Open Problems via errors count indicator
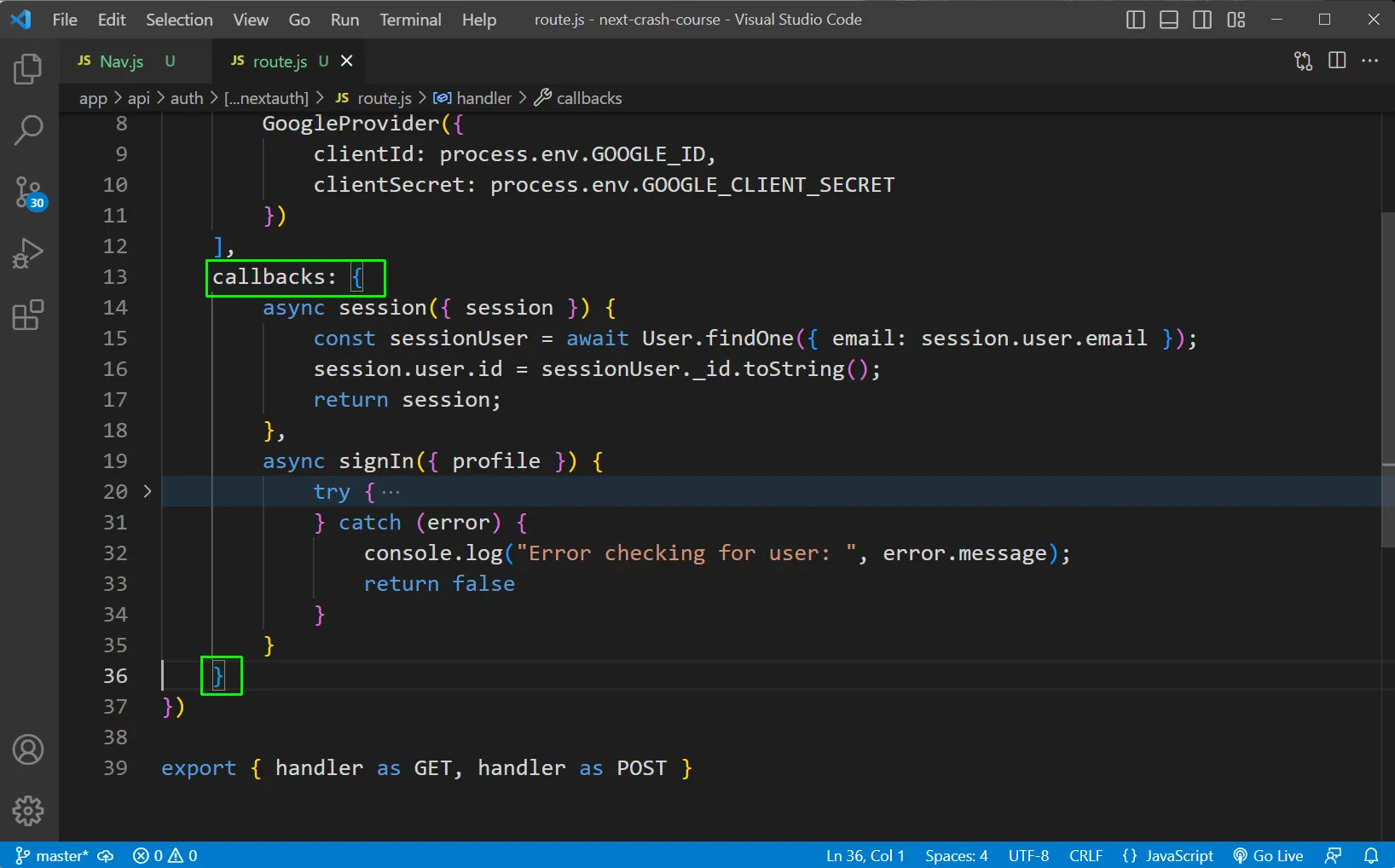The height and width of the screenshot is (868, 1395). 148,855
